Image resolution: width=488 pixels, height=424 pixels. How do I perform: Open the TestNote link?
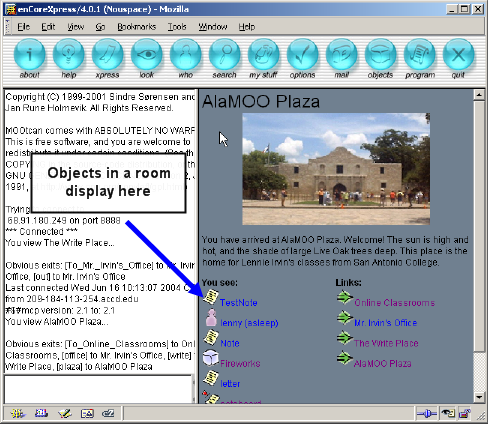tap(239, 303)
